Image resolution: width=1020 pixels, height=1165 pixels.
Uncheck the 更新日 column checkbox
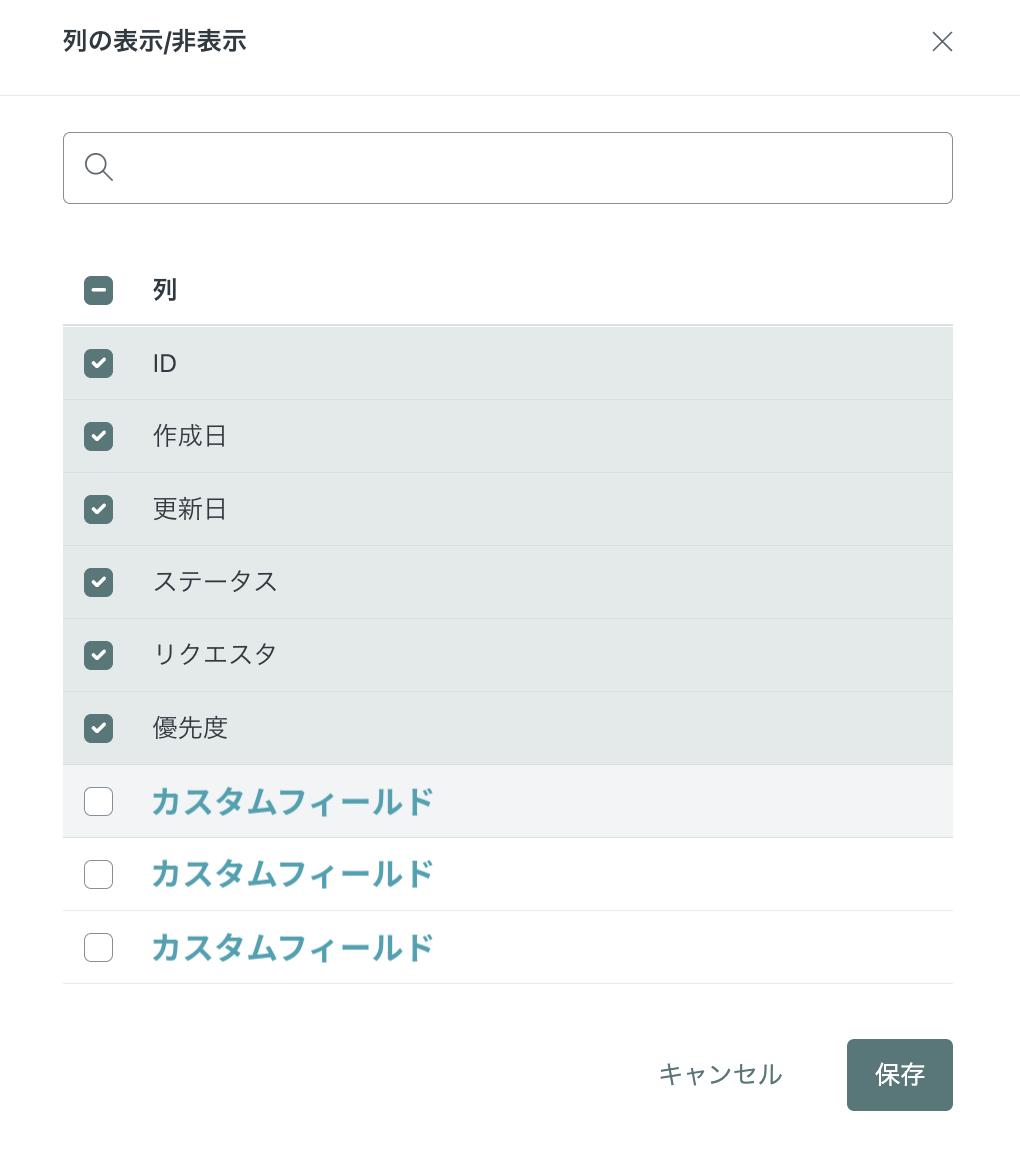[x=99, y=510]
